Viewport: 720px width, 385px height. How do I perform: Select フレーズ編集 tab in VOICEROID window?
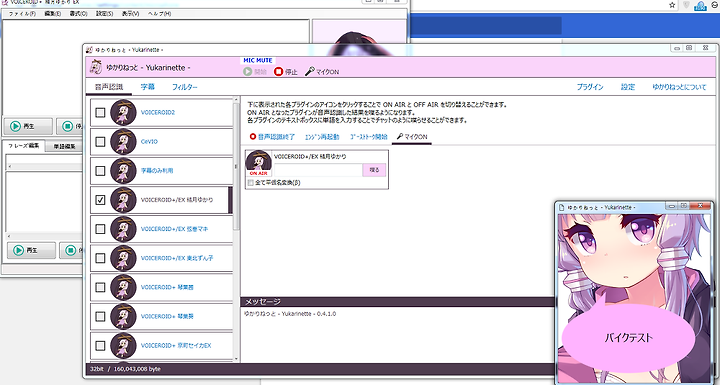(24, 146)
